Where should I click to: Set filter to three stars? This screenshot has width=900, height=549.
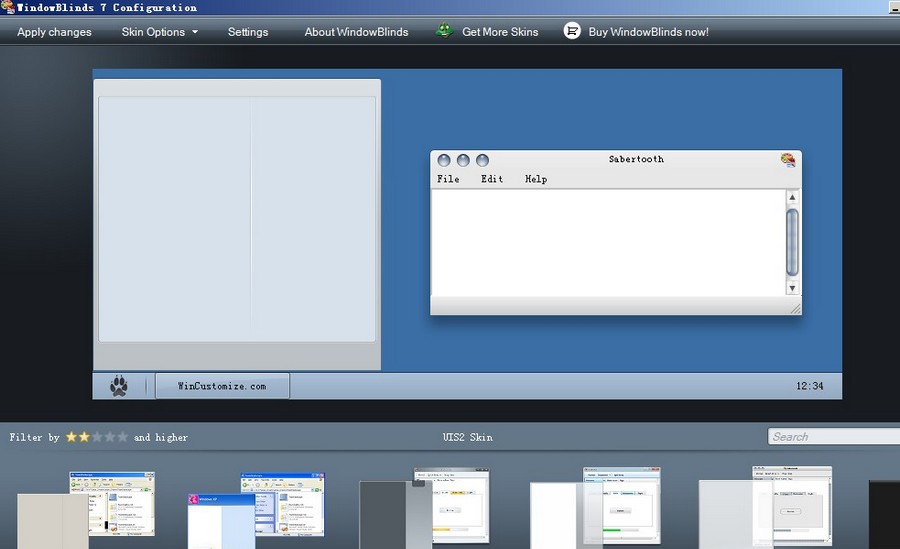97,437
